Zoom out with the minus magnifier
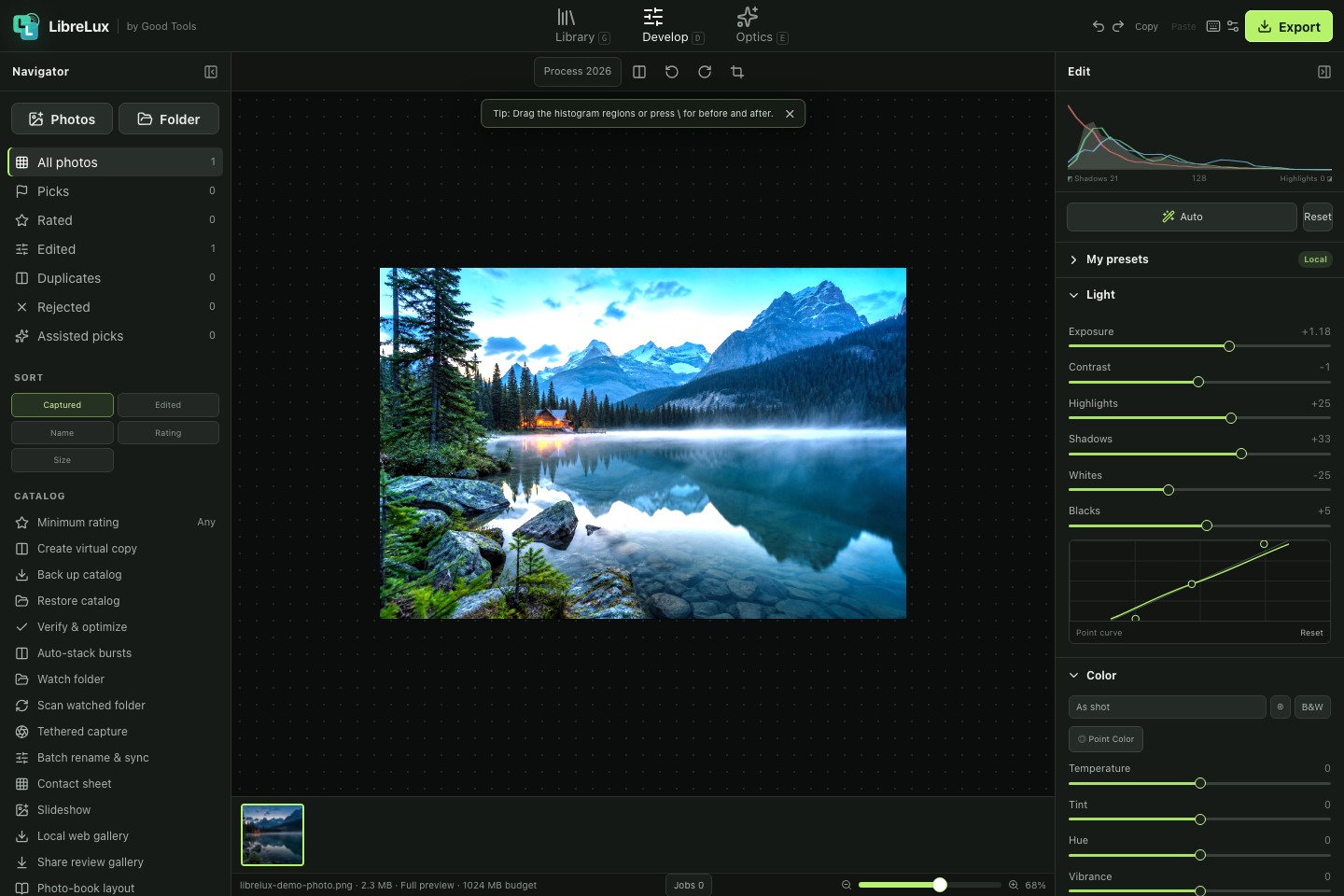 [x=847, y=885]
